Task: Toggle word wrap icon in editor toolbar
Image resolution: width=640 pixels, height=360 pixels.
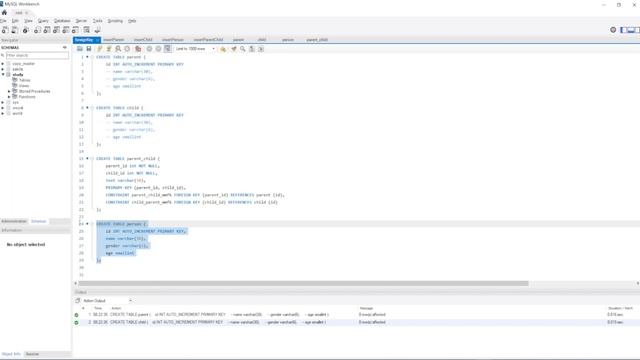Action: point(261,49)
